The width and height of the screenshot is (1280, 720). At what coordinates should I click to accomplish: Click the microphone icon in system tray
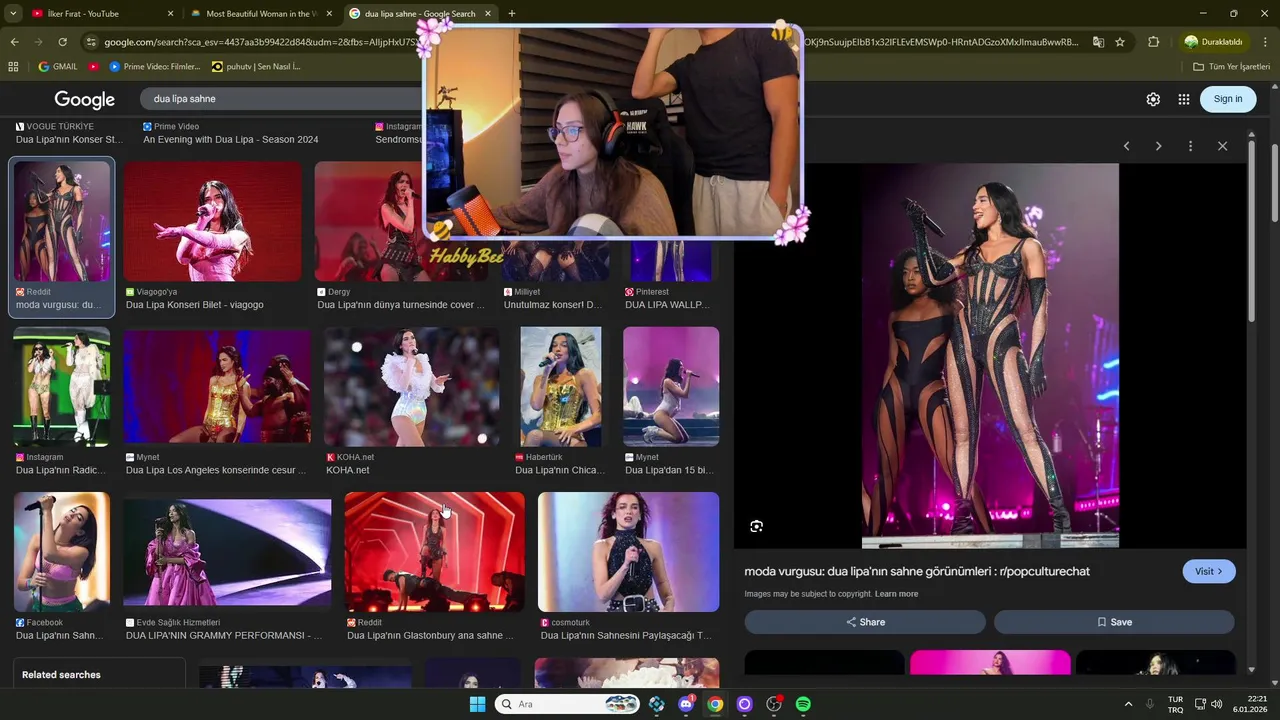1150,704
